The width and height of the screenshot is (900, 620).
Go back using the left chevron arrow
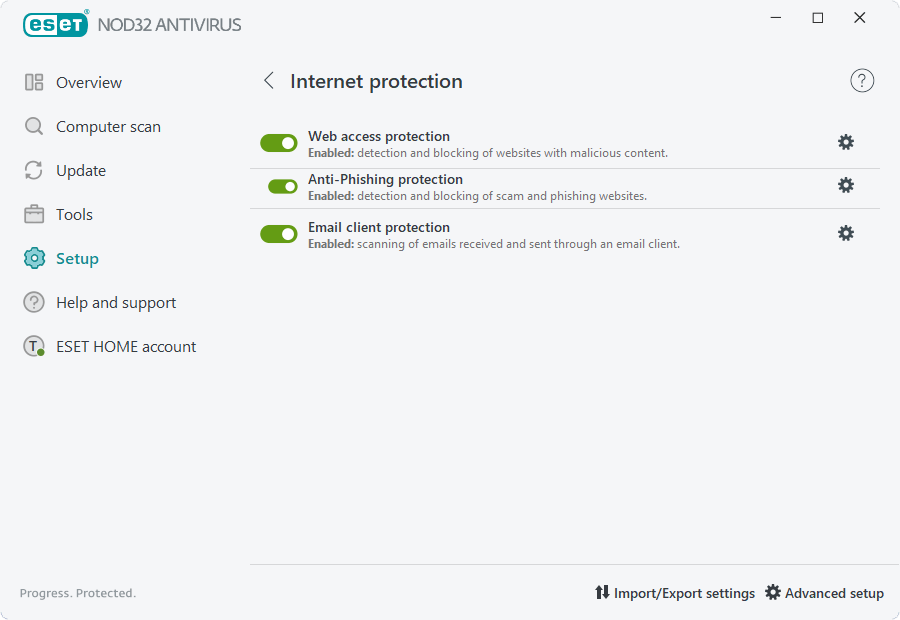pyautogui.click(x=269, y=80)
